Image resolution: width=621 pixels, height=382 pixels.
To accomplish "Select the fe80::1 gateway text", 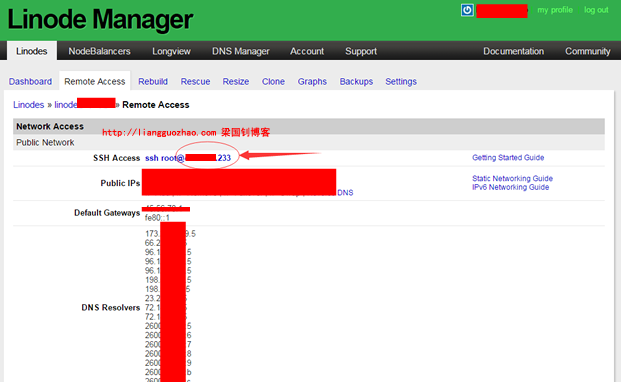I will coord(157,218).
